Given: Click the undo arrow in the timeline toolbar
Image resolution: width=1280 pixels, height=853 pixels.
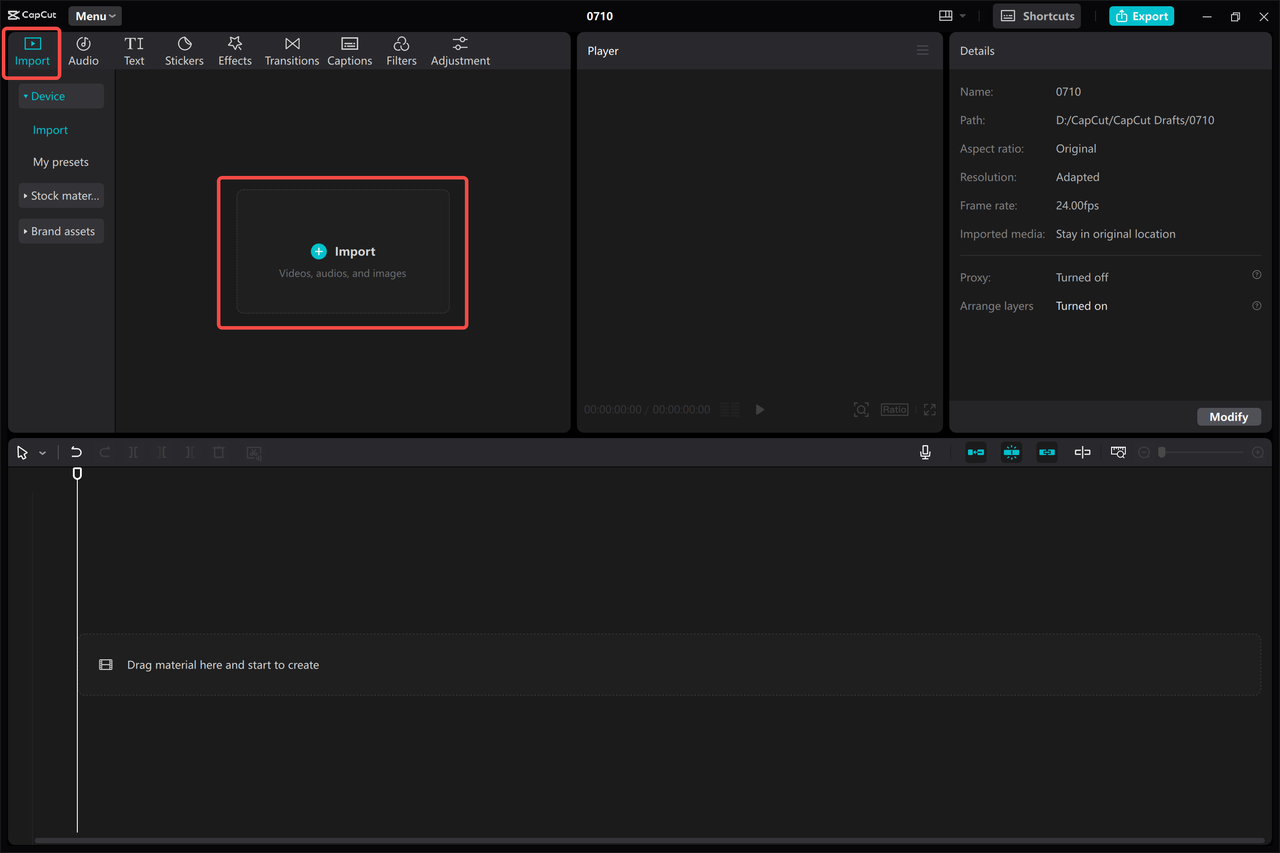Looking at the screenshot, I should pyautogui.click(x=76, y=452).
